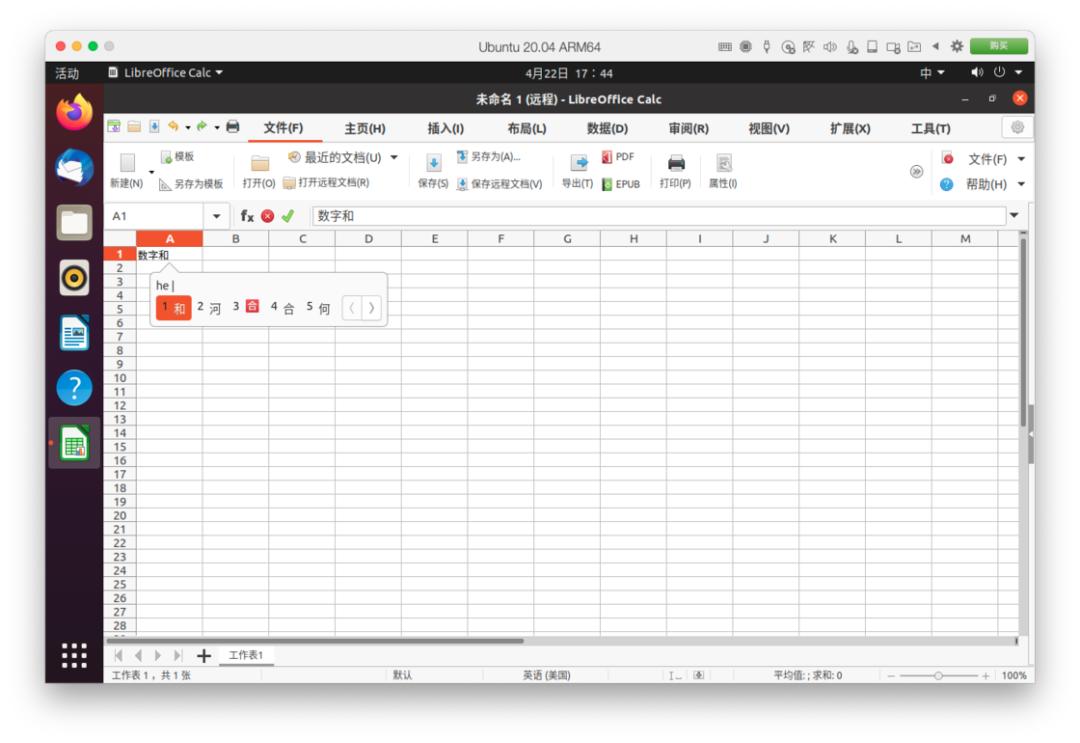Open LibreOffice Writer from the dock
This screenshot has width=1080, height=743.
(x=74, y=333)
